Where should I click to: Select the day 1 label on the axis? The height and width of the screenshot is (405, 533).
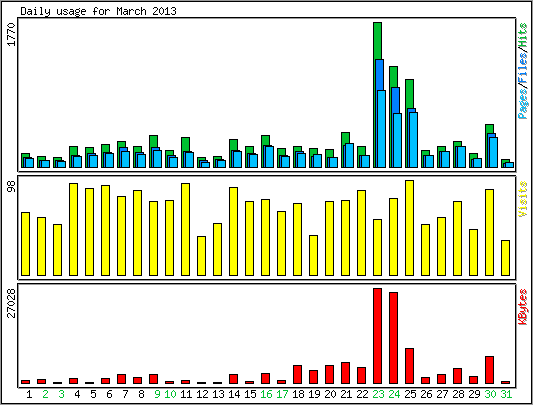tap(29, 394)
